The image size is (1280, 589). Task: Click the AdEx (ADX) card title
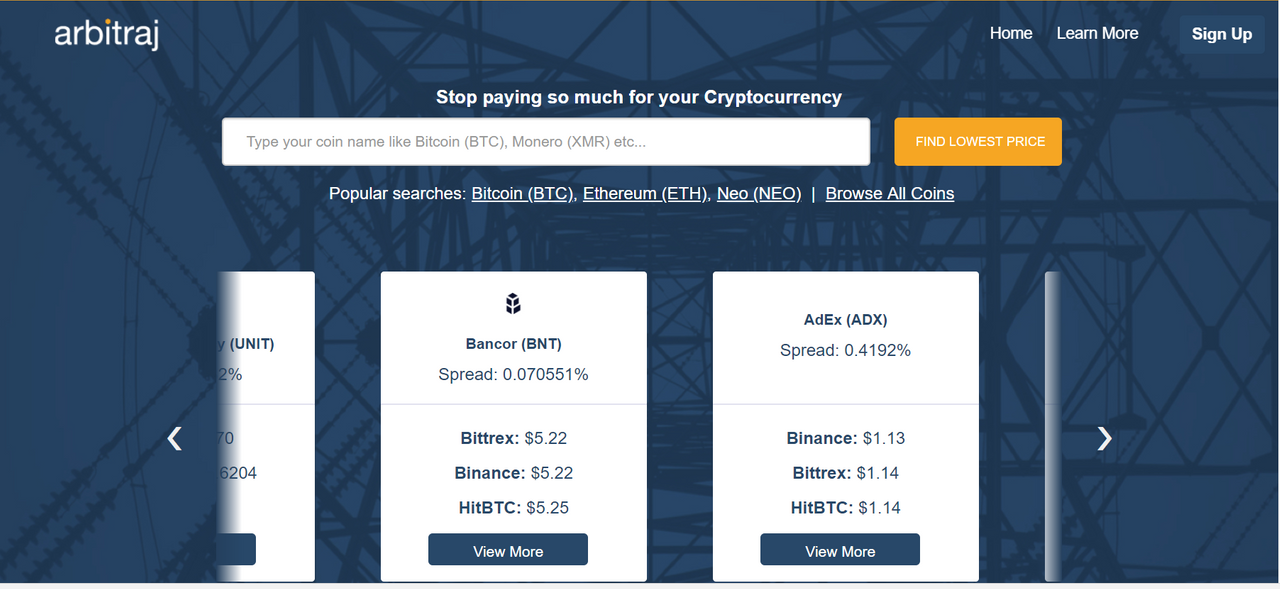(x=846, y=320)
